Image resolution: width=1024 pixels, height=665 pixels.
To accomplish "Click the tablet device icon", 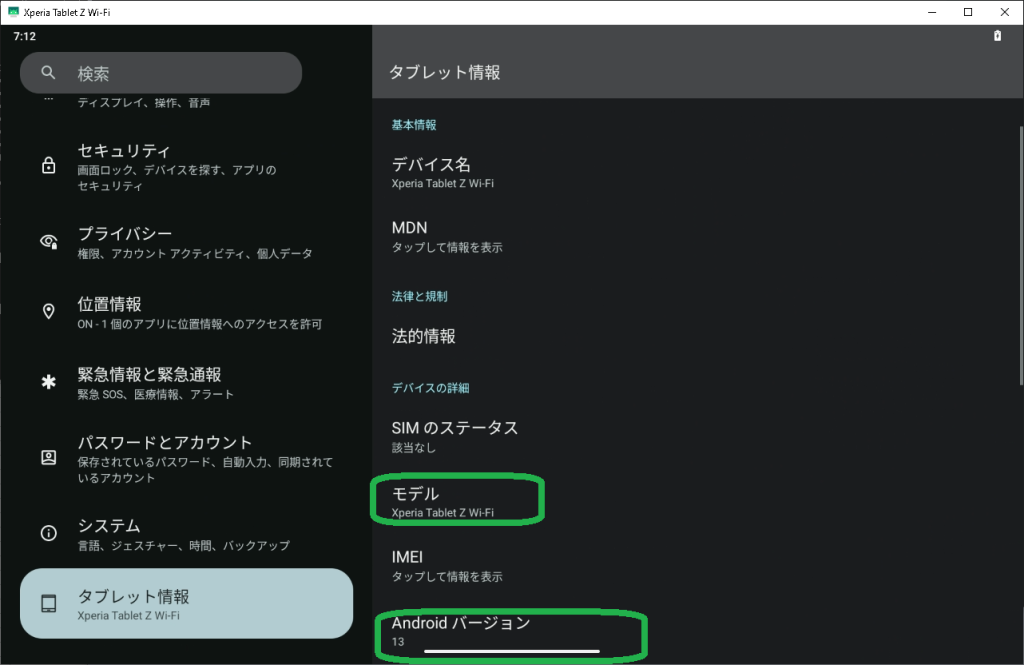I will coord(48,604).
